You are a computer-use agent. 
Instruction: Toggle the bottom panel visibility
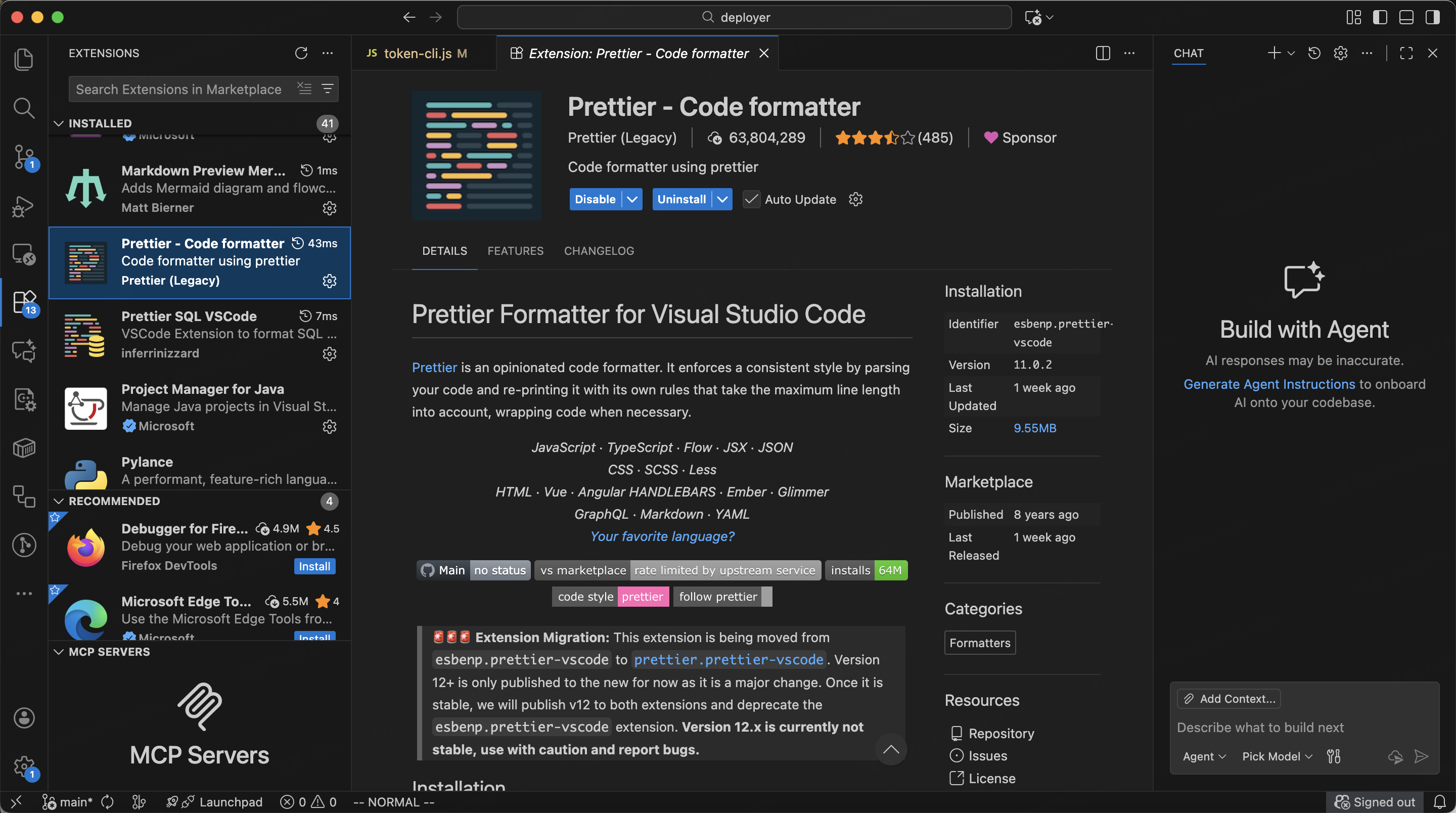[x=1406, y=18]
